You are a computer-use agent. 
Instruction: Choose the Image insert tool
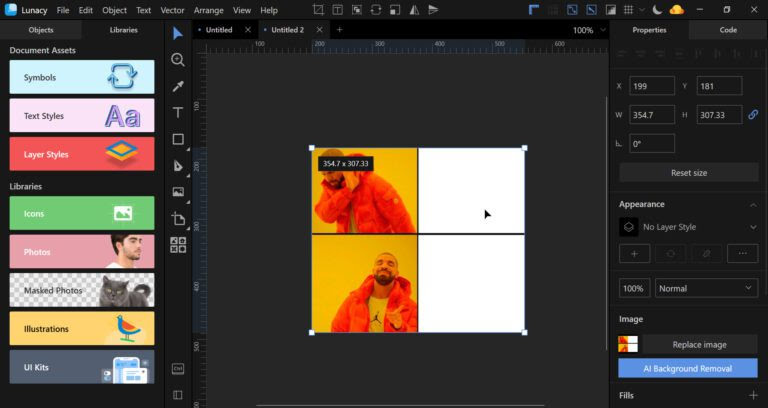[178, 192]
